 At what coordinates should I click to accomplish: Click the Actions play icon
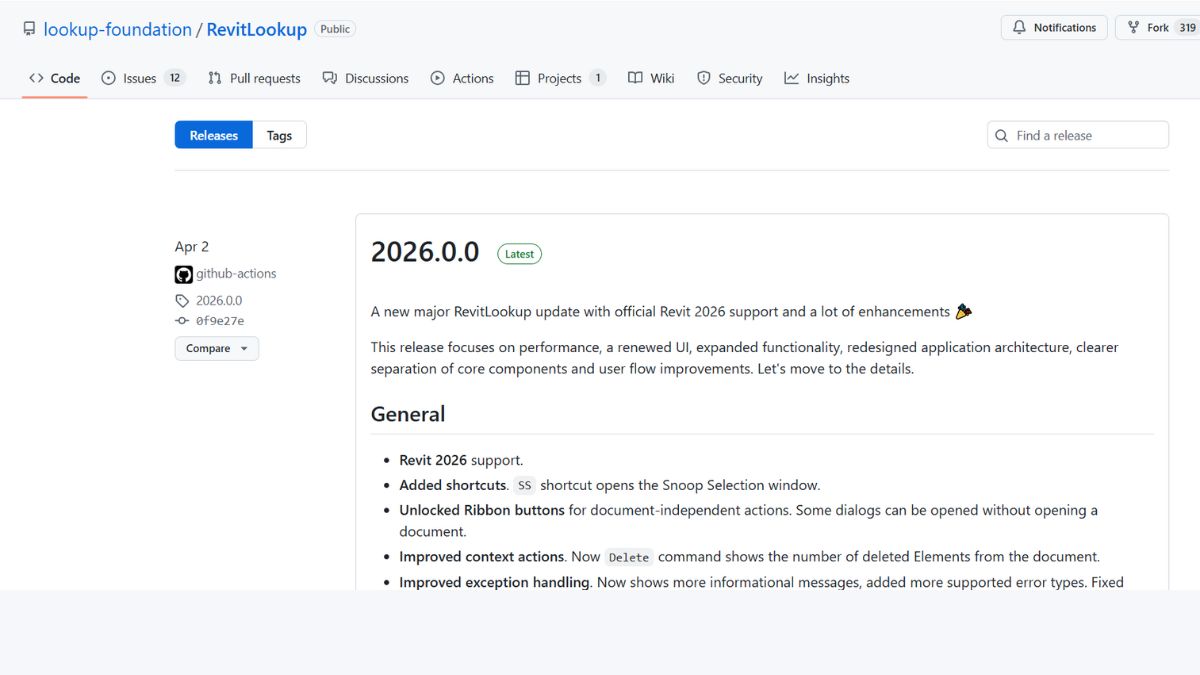click(438, 78)
